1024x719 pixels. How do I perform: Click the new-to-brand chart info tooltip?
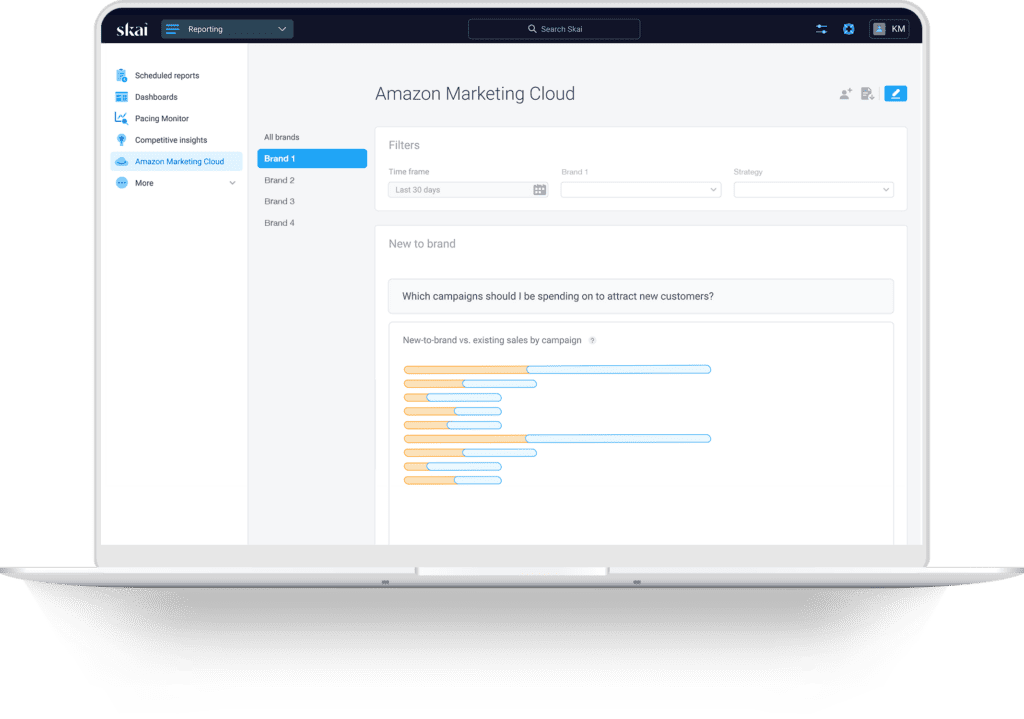[x=592, y=340]
